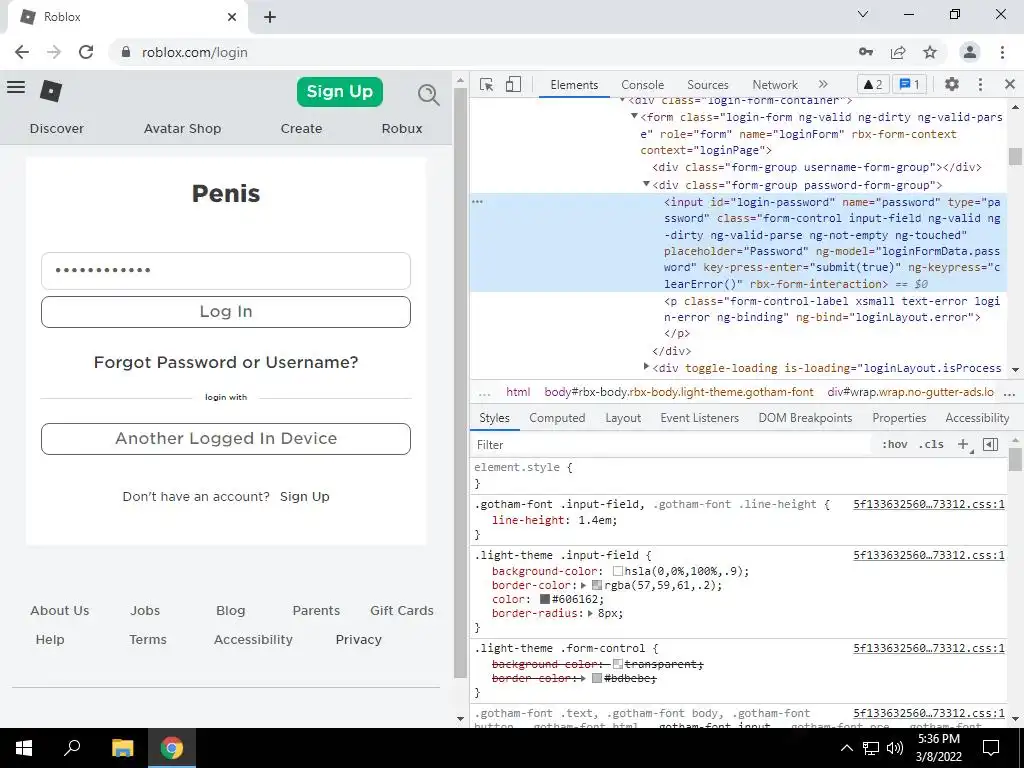
Task: Open the Event Listeners tab
Action: (699, 417)
